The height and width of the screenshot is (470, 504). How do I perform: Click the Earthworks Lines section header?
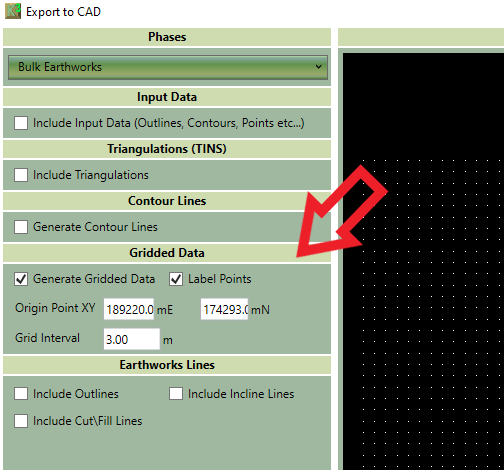(167, 365)
